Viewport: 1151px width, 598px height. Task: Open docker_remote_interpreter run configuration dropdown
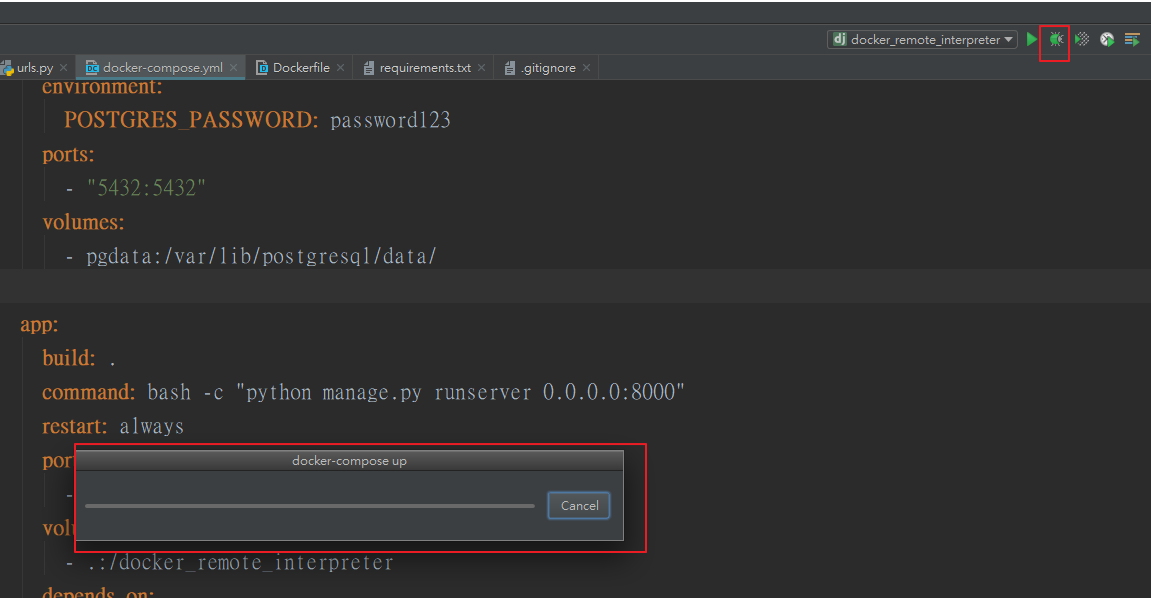coord(922,40)
